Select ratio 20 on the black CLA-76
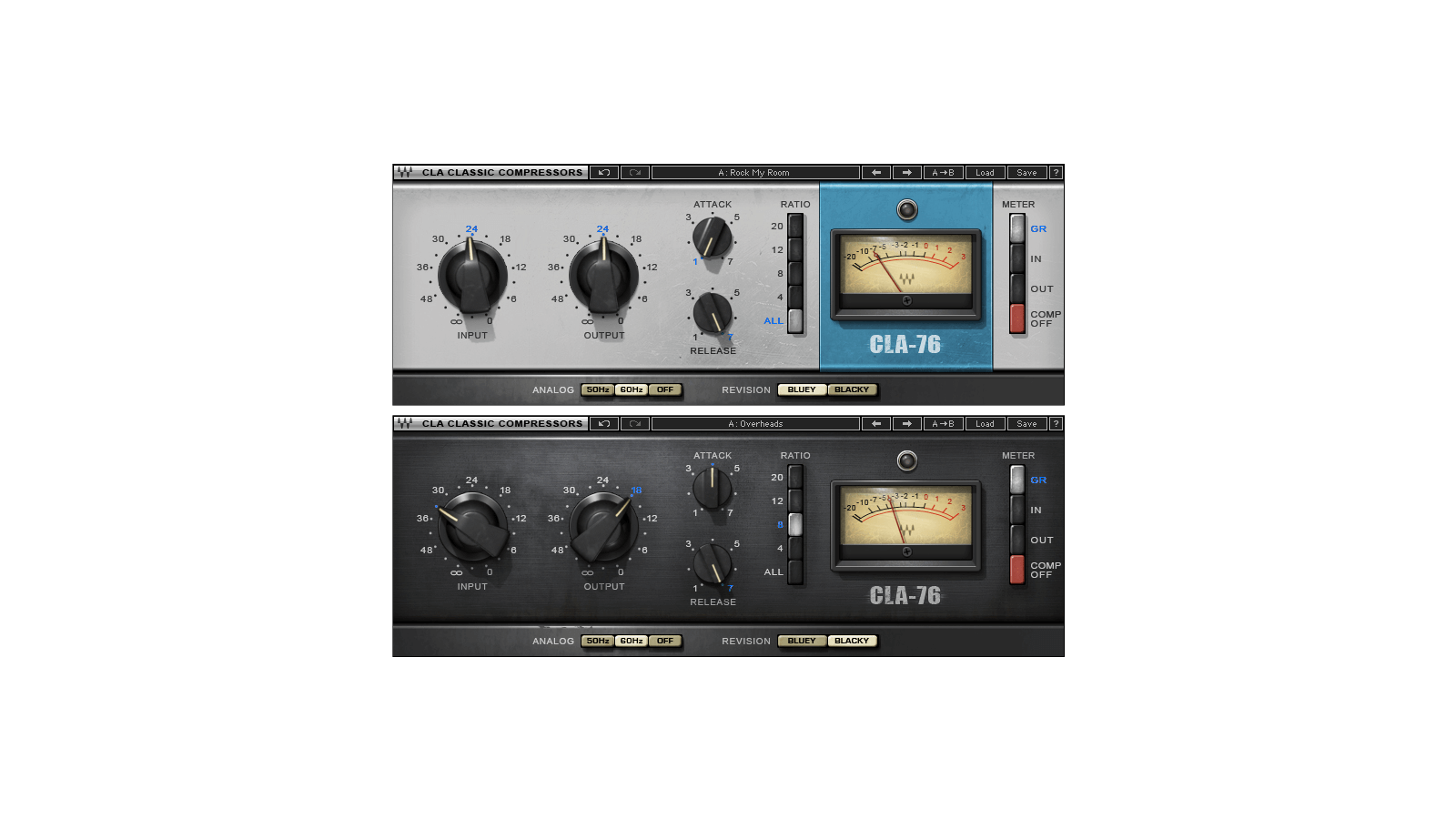This screenshot has width=1456, height=819. [x=795, y=477]
